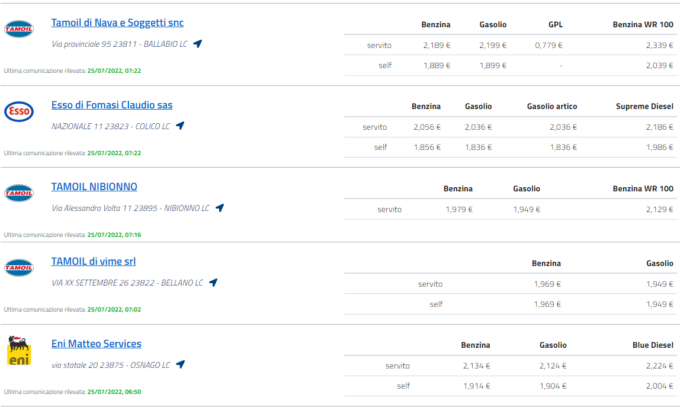The width and height of the screenshot is (680, 407).
Task: Open directions arrow for Bellano address
Action: 212,283
